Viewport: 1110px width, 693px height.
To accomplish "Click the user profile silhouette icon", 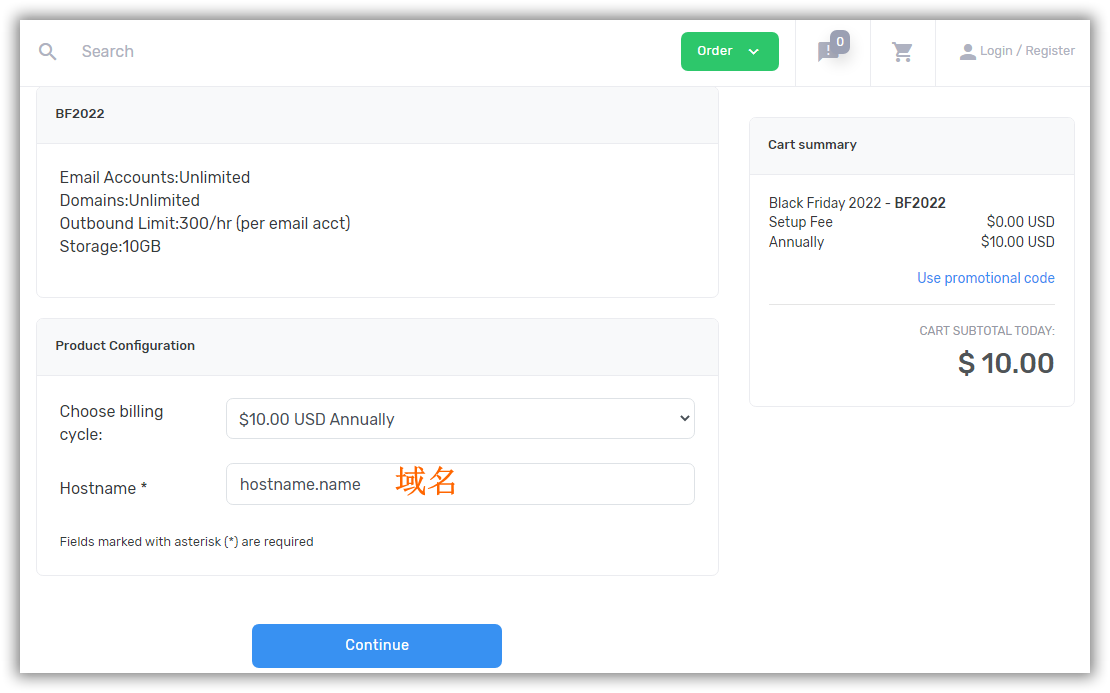I will [967, 52].
